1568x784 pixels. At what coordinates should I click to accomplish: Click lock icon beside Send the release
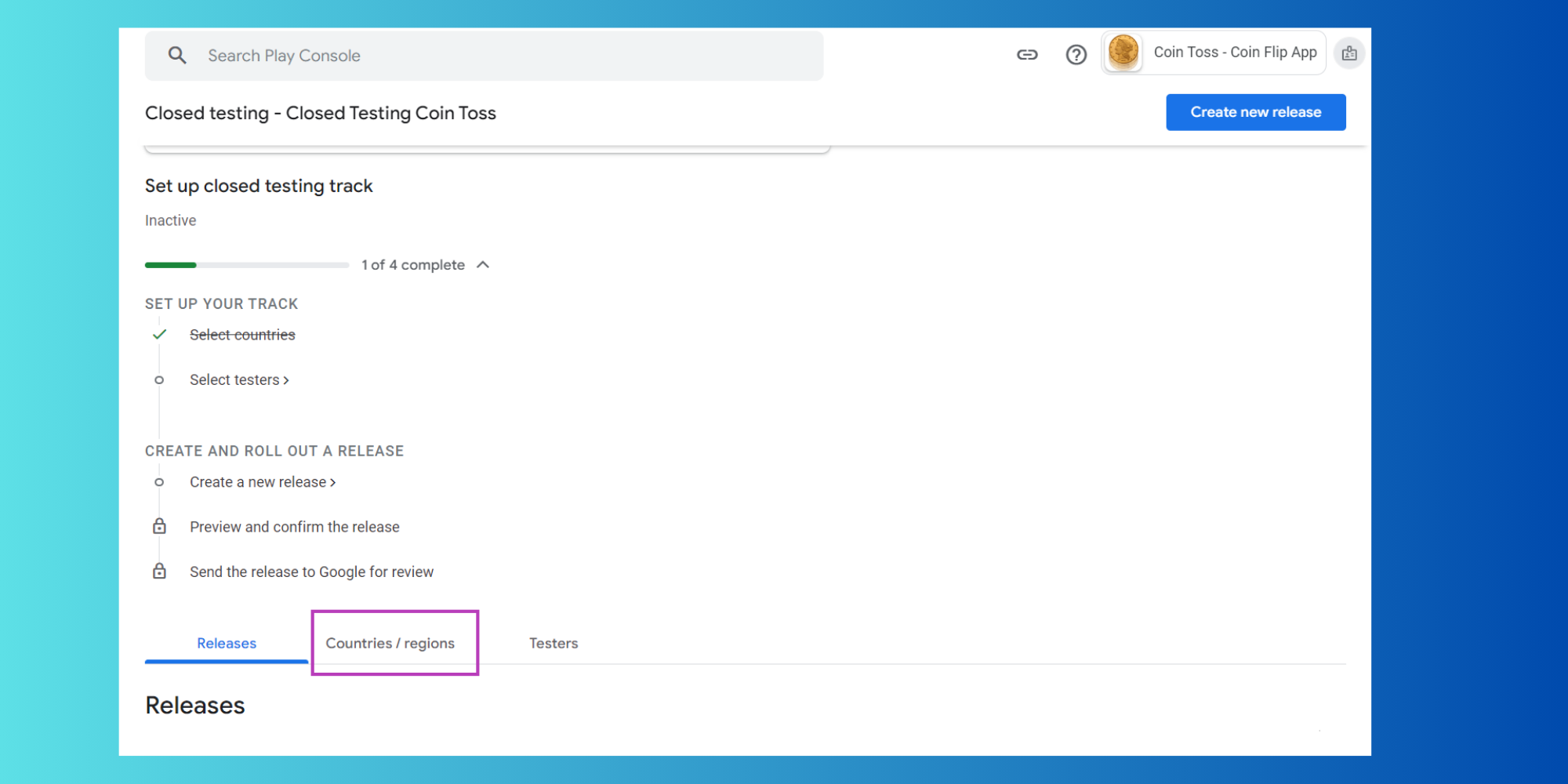click(159, 571)
